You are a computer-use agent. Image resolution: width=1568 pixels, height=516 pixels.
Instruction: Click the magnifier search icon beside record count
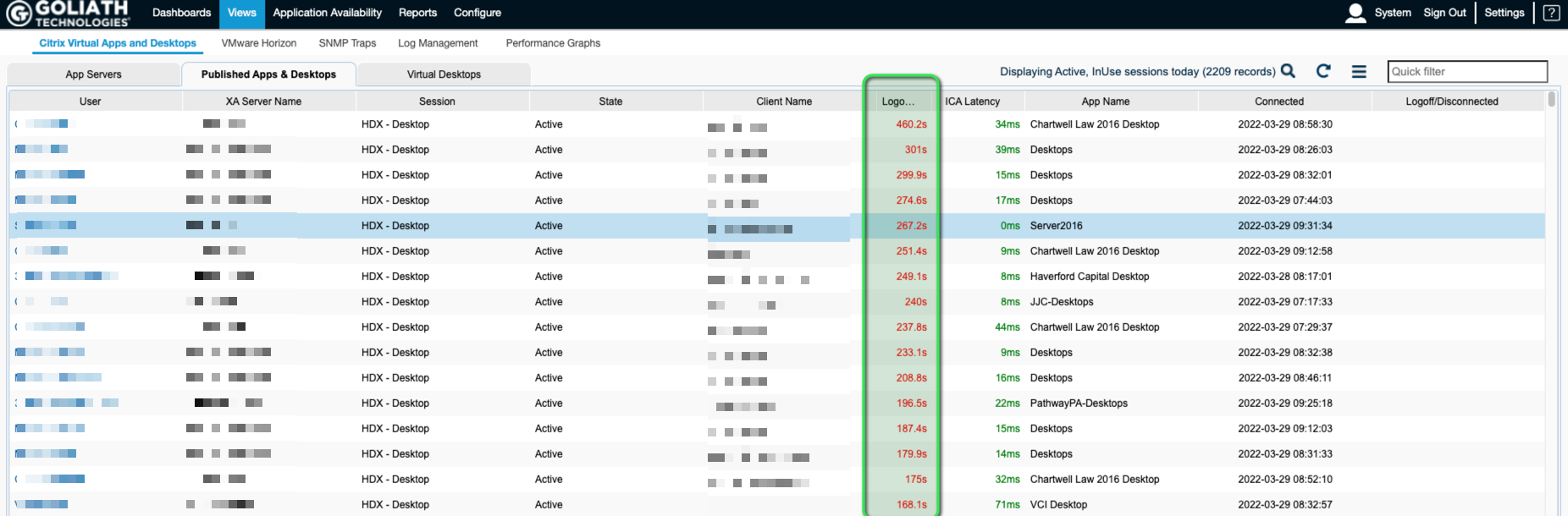pos(1288,71)
